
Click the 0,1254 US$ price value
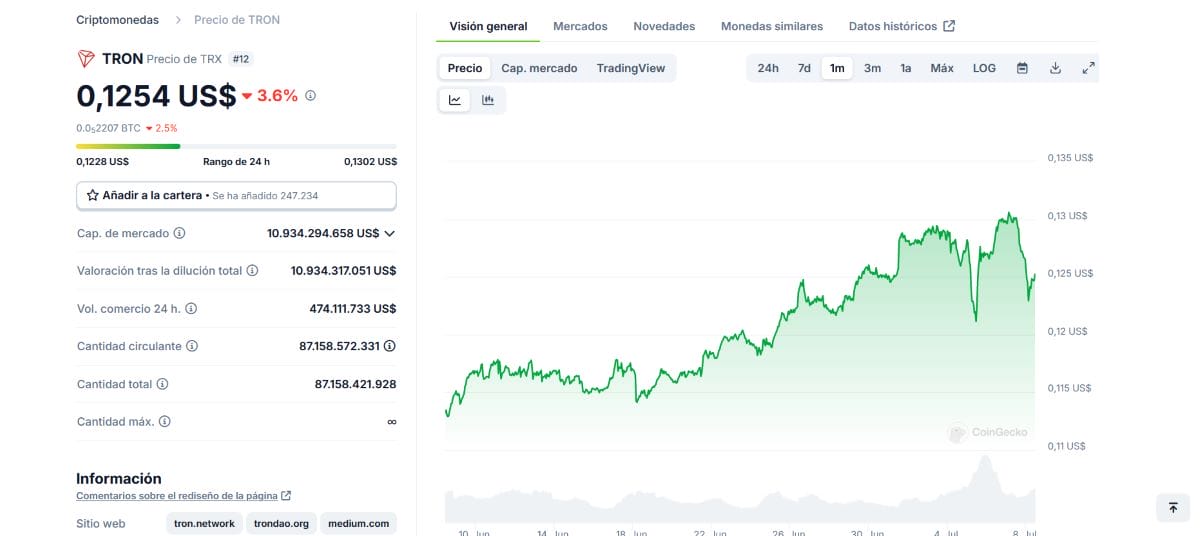click(x=156, y=96)
